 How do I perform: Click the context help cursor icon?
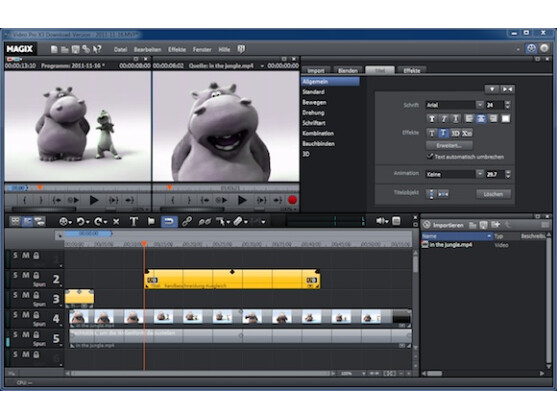(97, 49)
